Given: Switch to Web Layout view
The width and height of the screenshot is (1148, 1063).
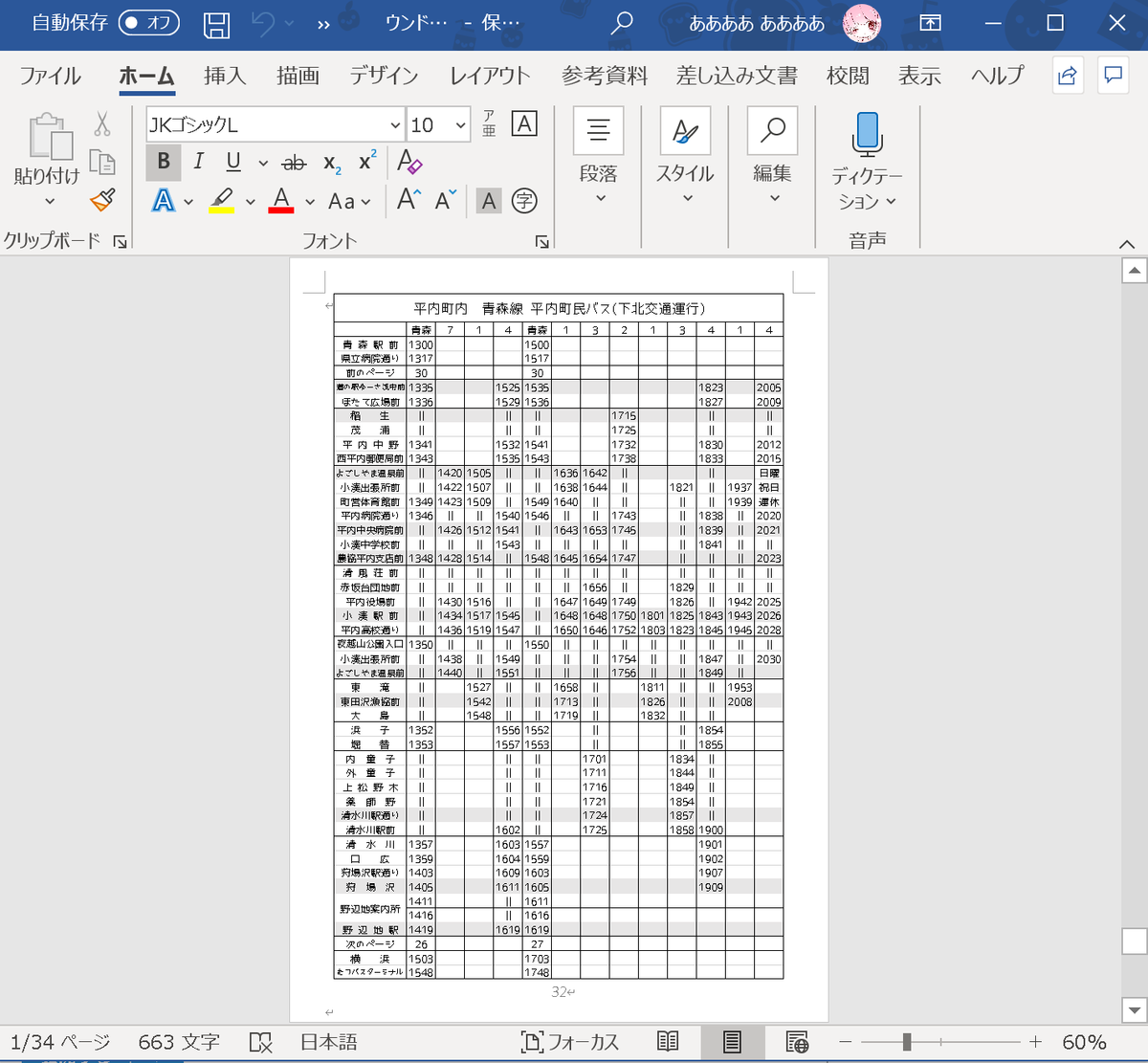Looking at the screenshot, I should 797,1042.
